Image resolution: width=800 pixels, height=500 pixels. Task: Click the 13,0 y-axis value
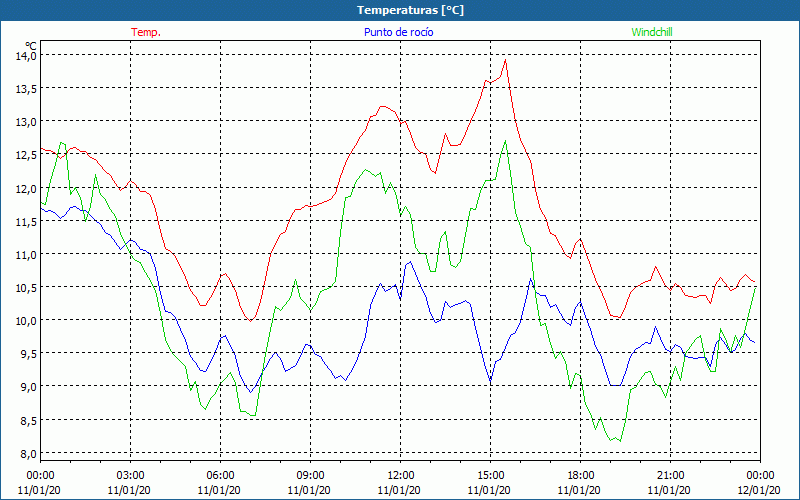tap(26, 122)
